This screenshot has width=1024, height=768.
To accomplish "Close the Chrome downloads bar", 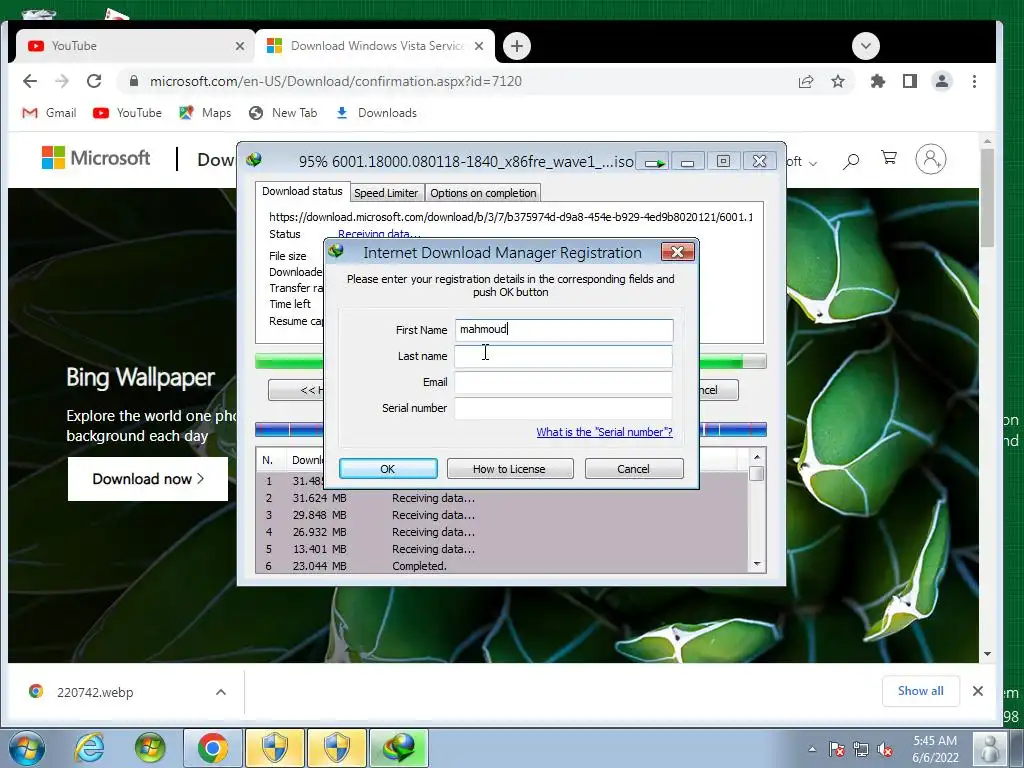I will pyautogui.click(x=978, y=691).
